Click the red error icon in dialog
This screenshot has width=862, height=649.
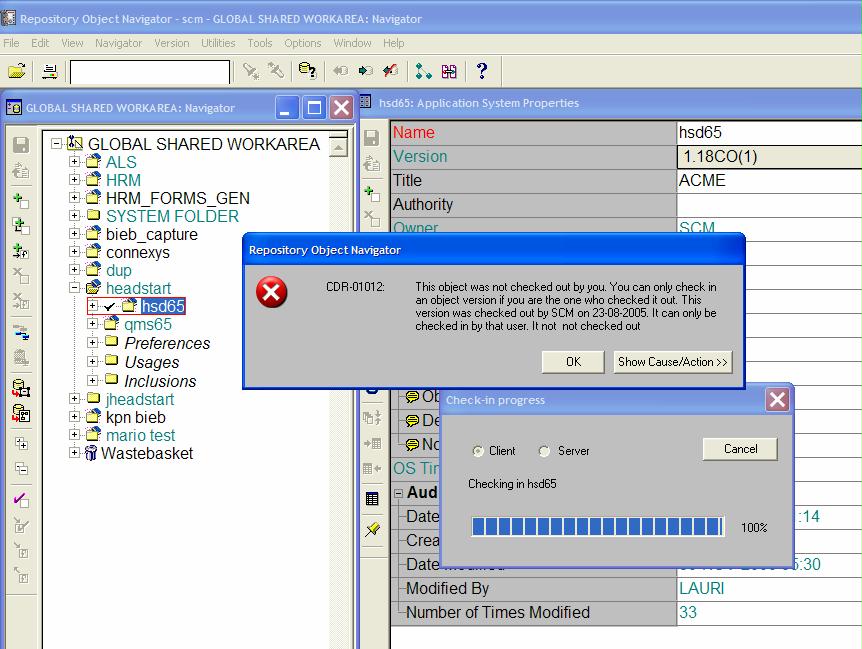coord(272,292)
